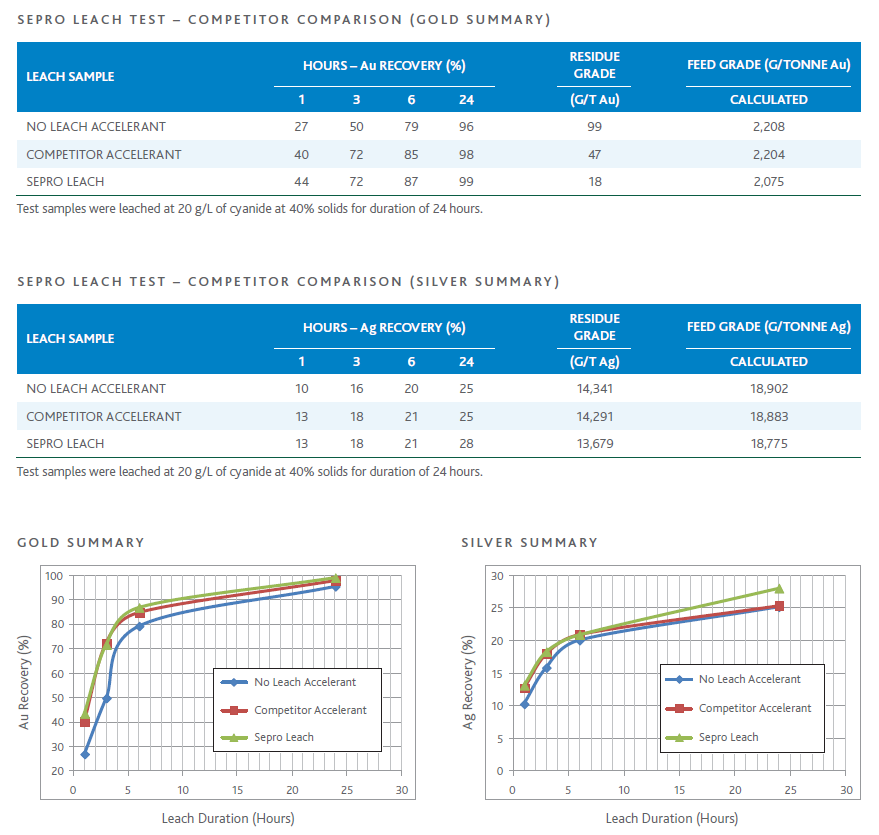Click 'LEACH SAMPLE' header in the silver table
The height and width of the screenshot is (835, 879).
70,338
